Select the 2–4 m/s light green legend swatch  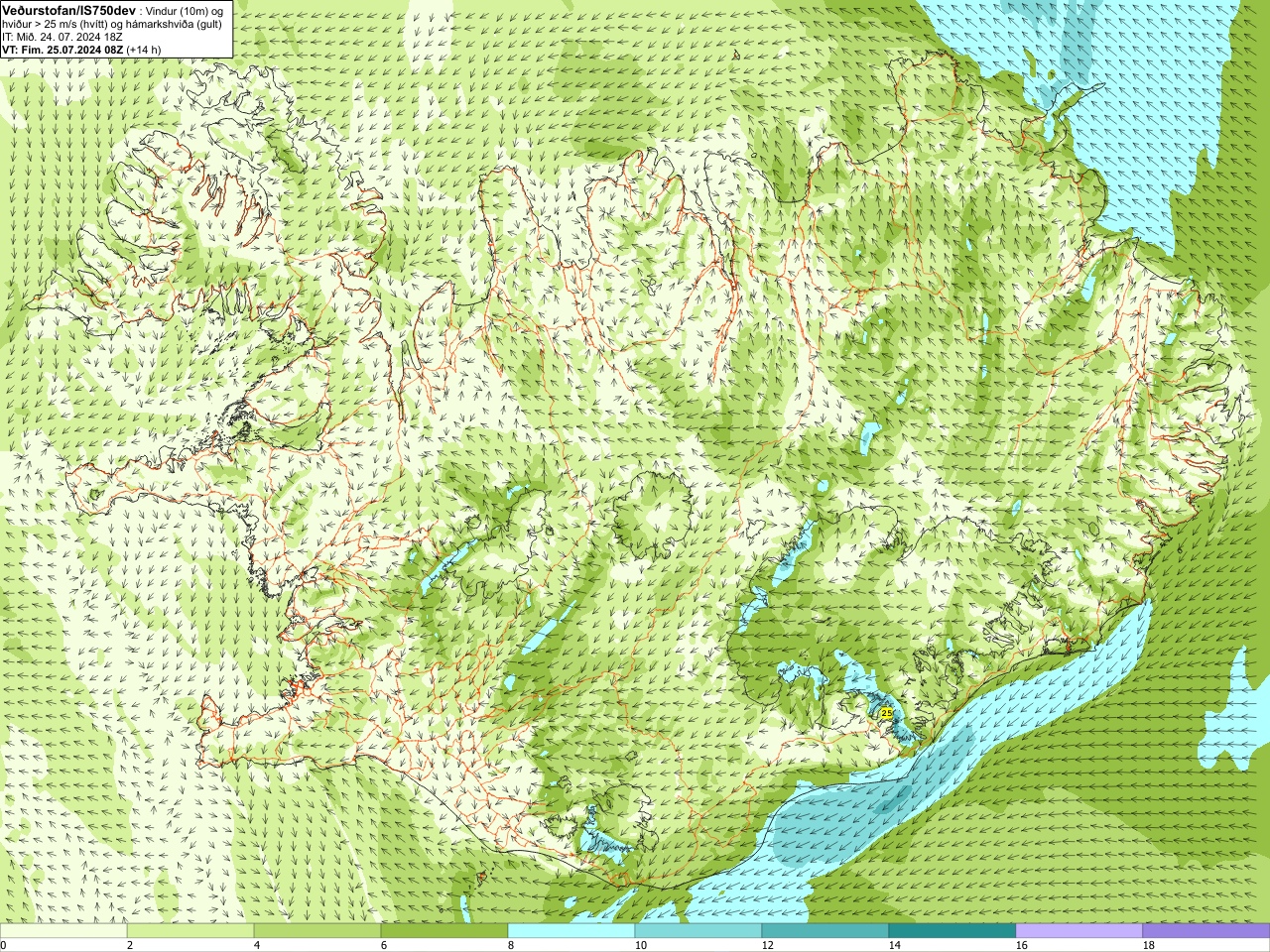(x=190, y=931)
